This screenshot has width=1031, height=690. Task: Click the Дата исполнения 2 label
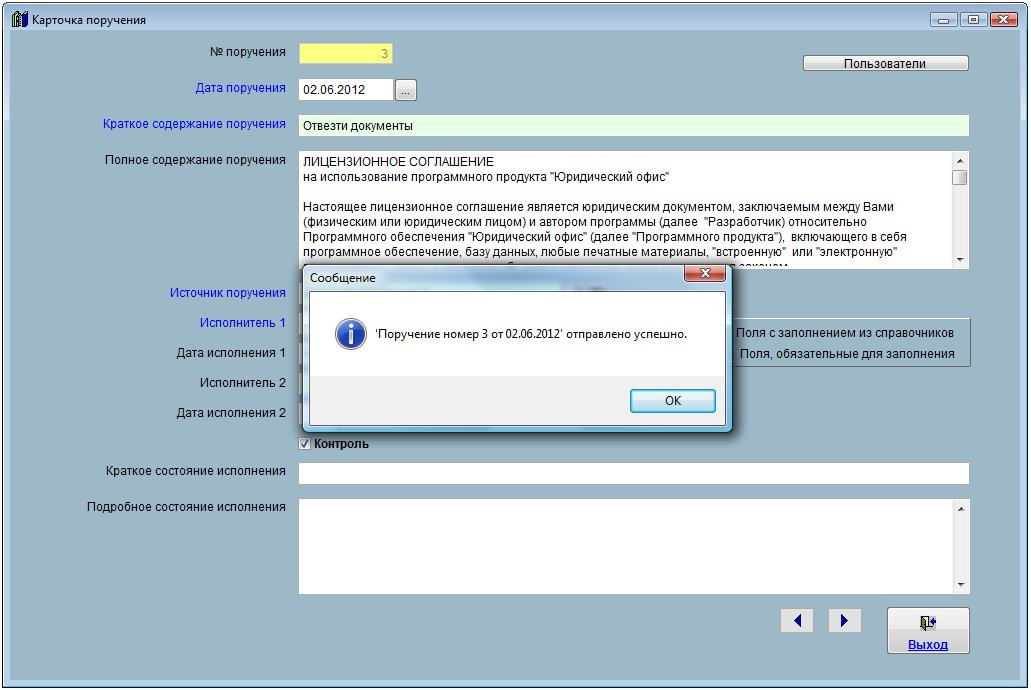[x=231, y=412]
